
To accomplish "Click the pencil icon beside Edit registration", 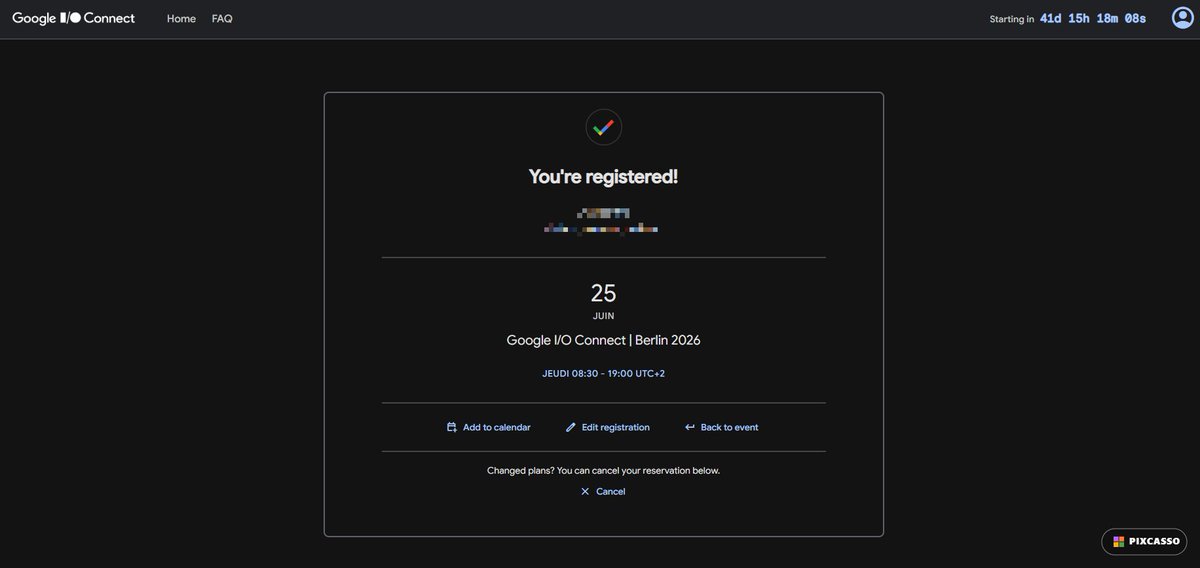I will pyautogui.click(x=571, y=427).
